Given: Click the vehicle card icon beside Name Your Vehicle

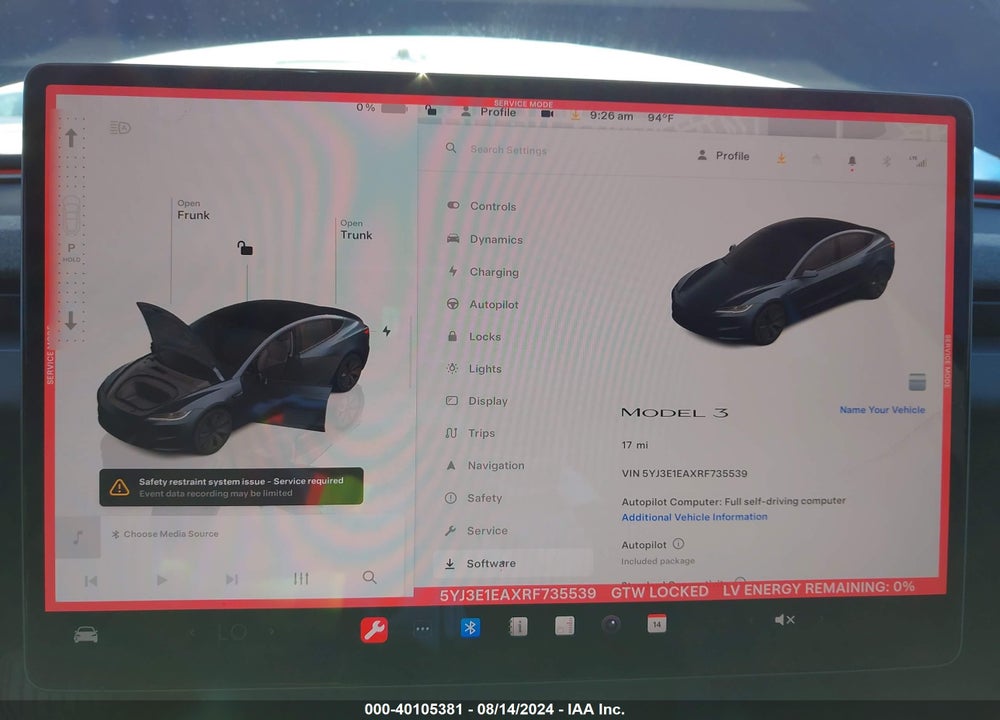Looking at the screenshot, I should pyautogui.click(x=917, y=382).
